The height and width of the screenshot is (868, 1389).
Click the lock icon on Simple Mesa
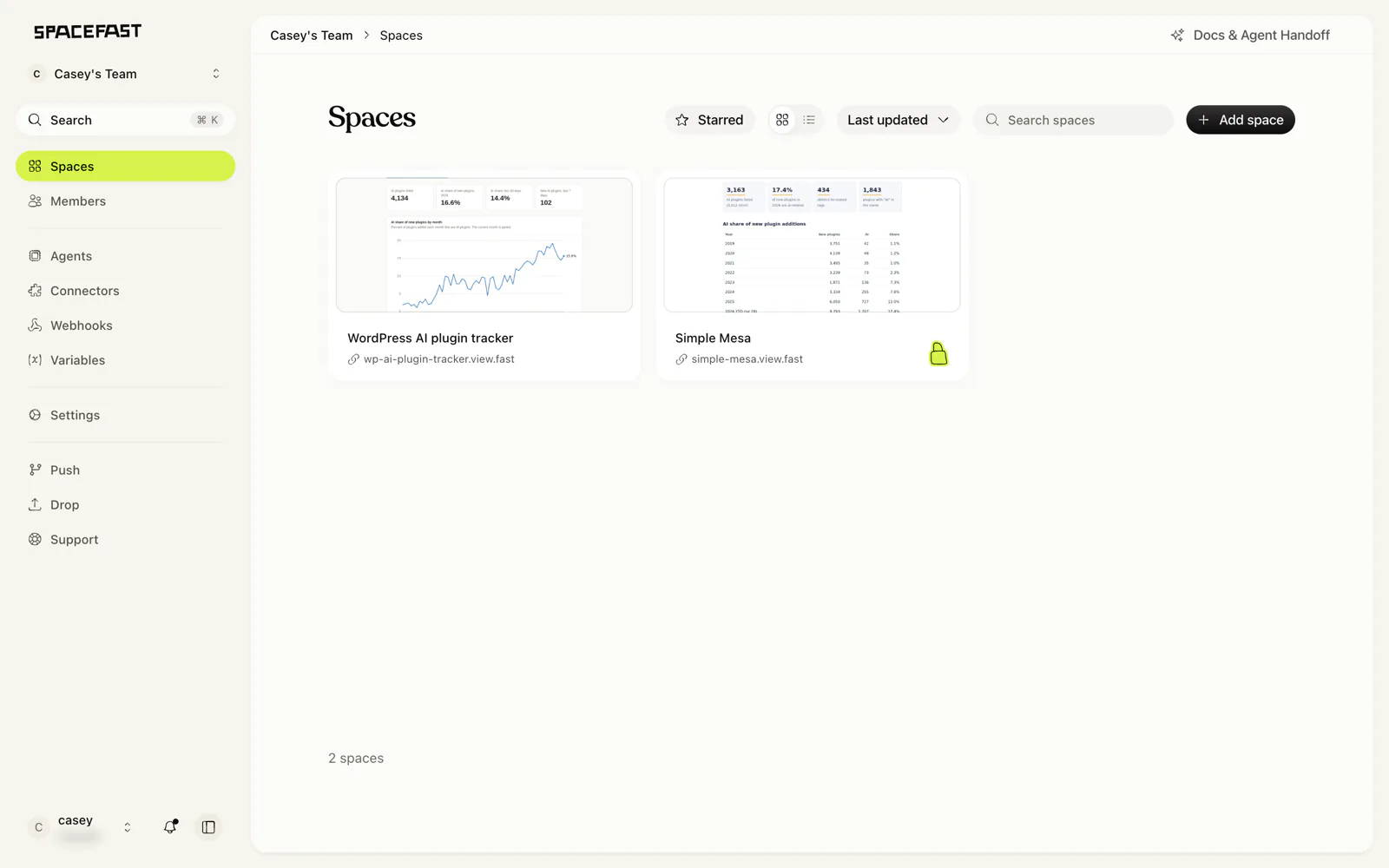click(938, 353)
